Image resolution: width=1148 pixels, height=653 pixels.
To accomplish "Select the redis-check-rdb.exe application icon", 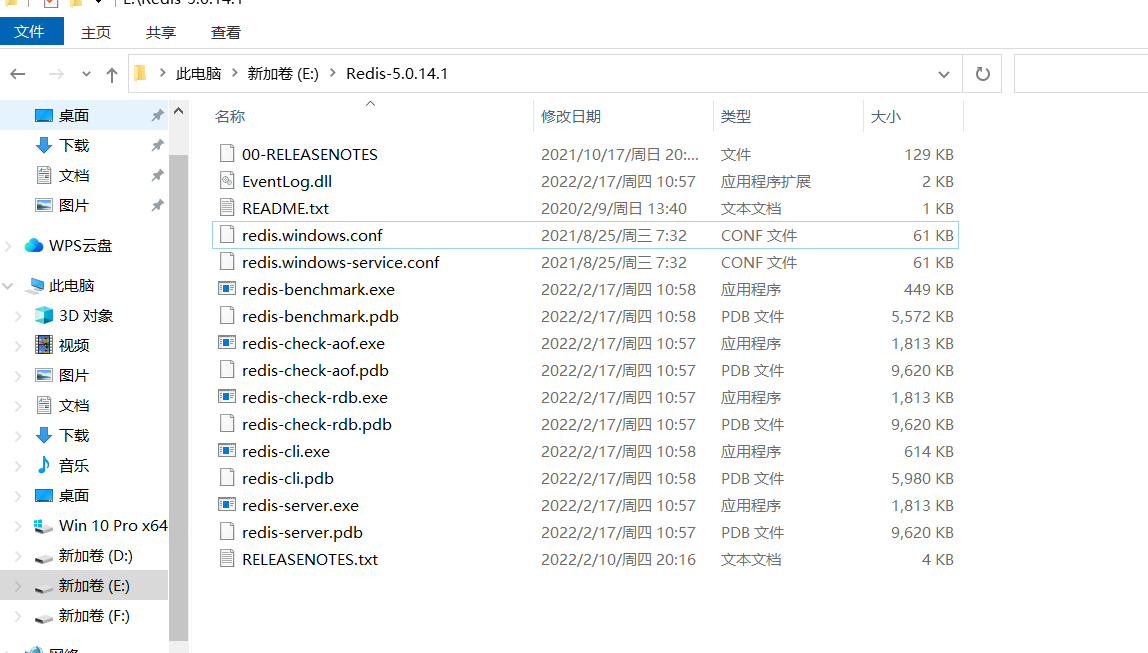I will pos(227,397).
